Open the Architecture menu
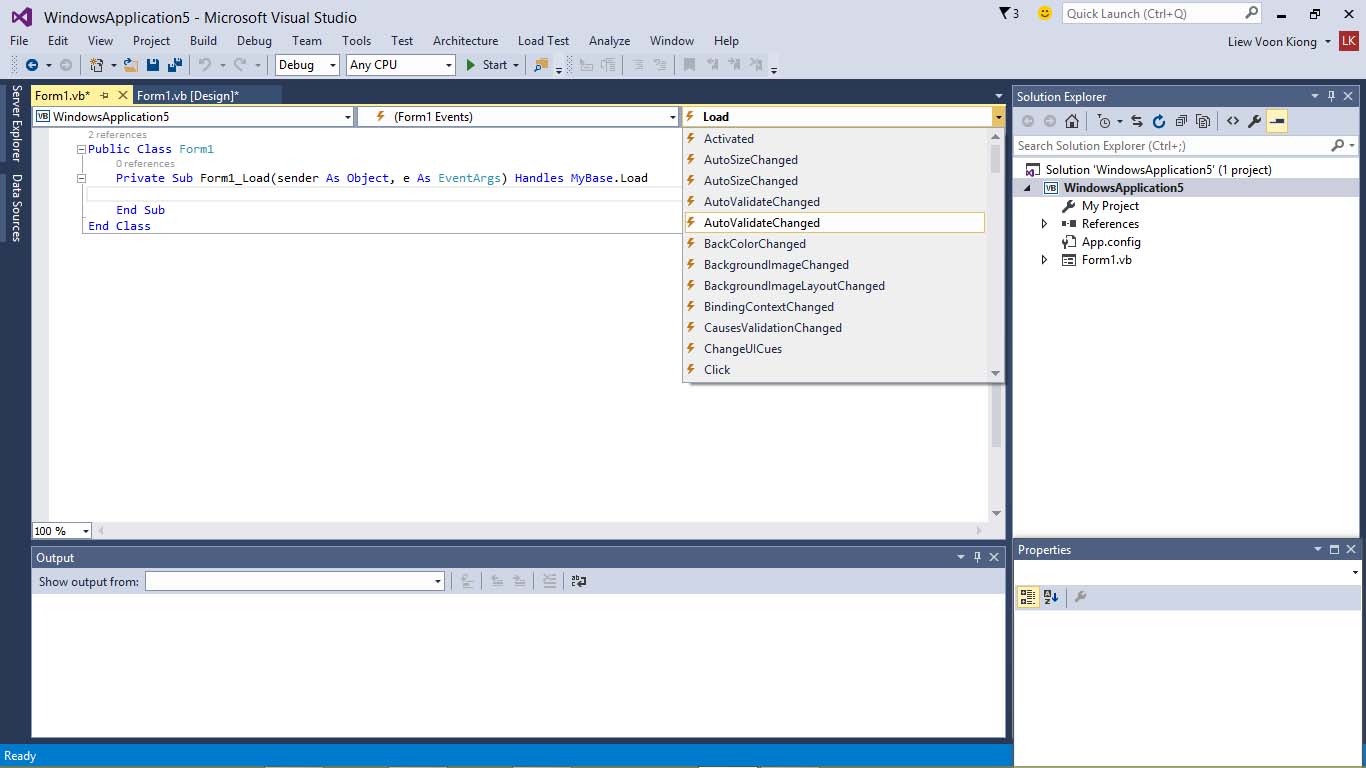1366x768 pixels. click(465, 41)
